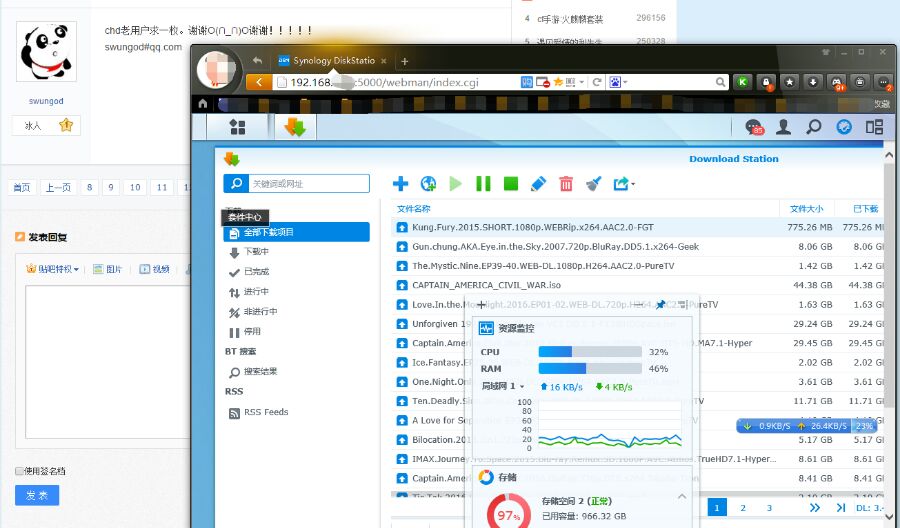This screenshot has height=528, width=900.
Task: Select the Kung.Fury.2015.SHORT download row
Action: coord(637,227)
